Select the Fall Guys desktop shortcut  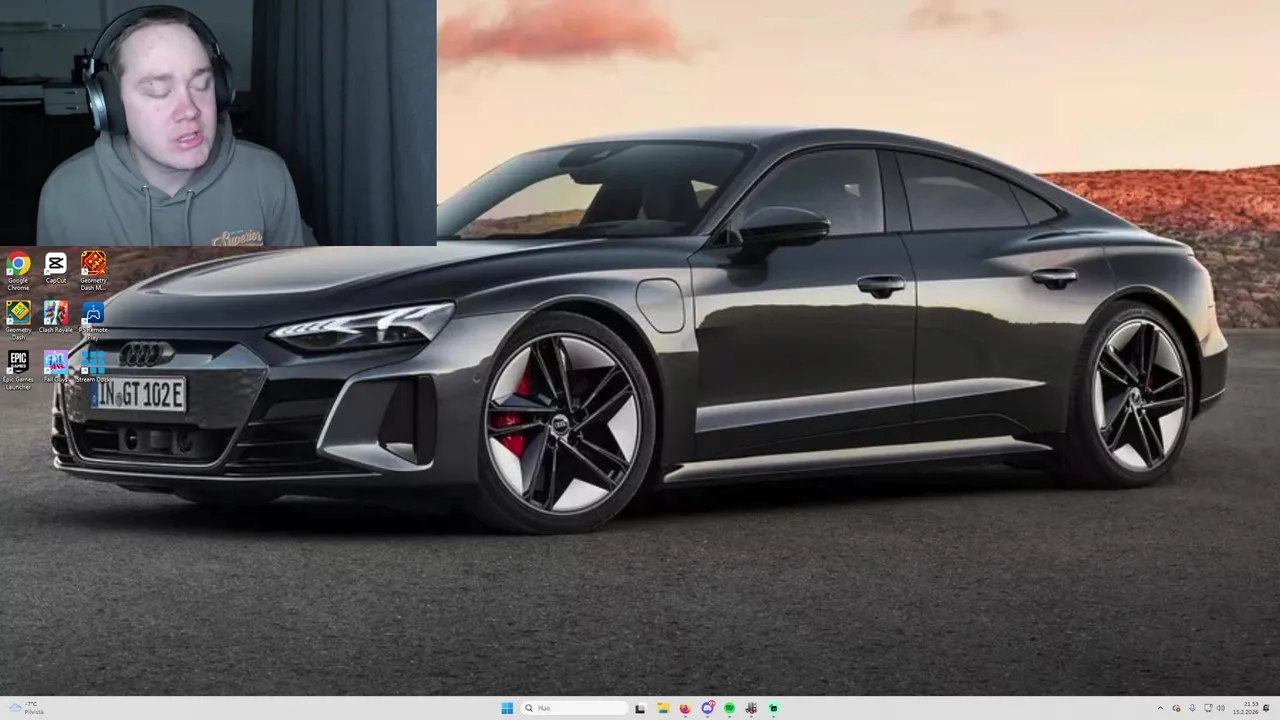pyautogui.click(x=56, y=367)
